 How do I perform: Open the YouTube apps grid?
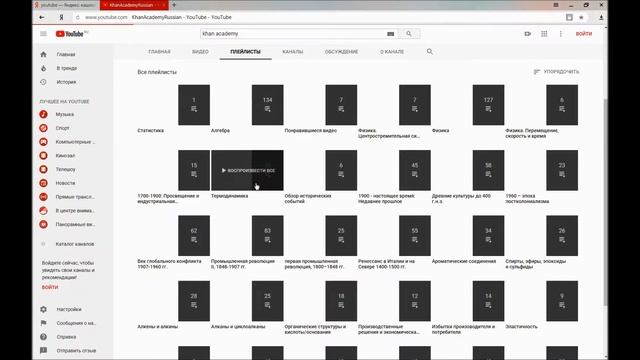click(544, 34)
